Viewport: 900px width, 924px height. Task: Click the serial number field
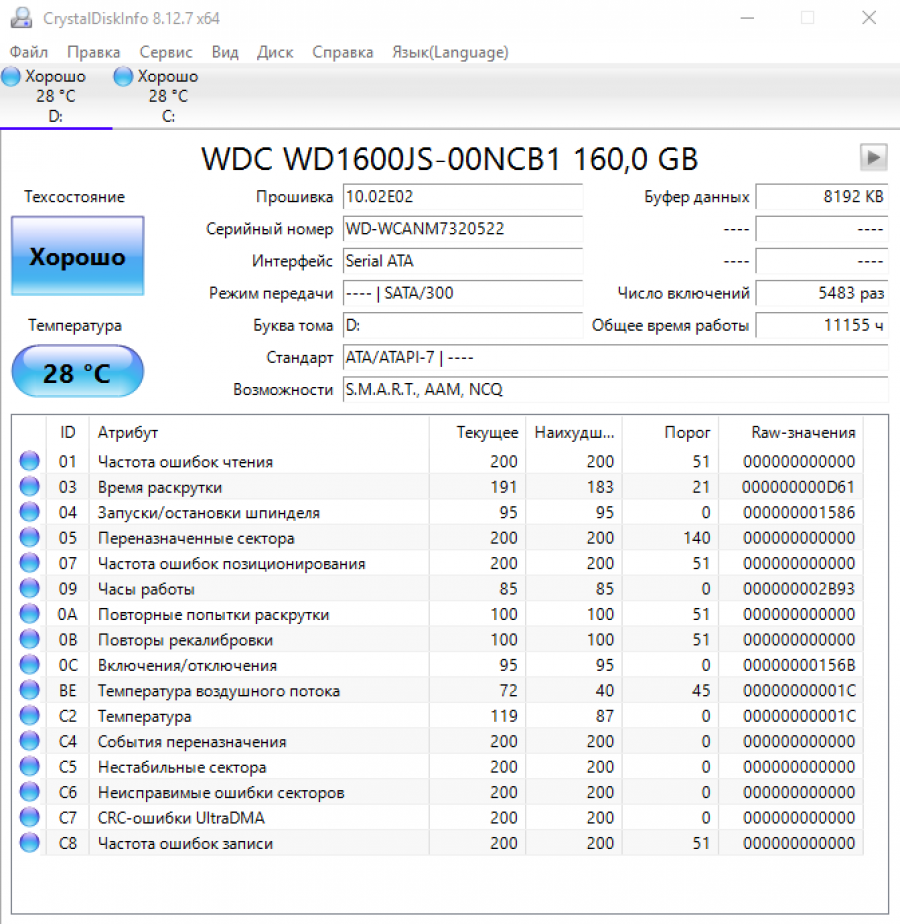tap(462, 229)
